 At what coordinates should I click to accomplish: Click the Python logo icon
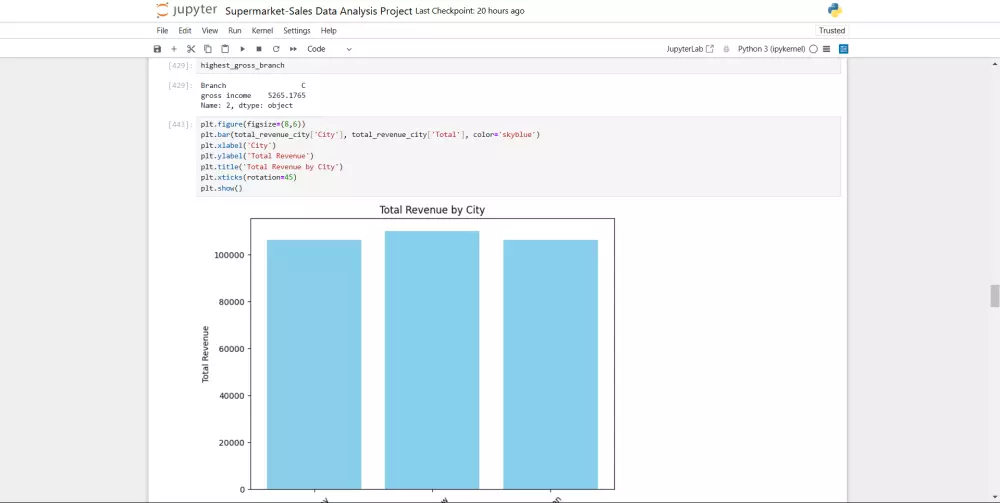coord(835,10)
